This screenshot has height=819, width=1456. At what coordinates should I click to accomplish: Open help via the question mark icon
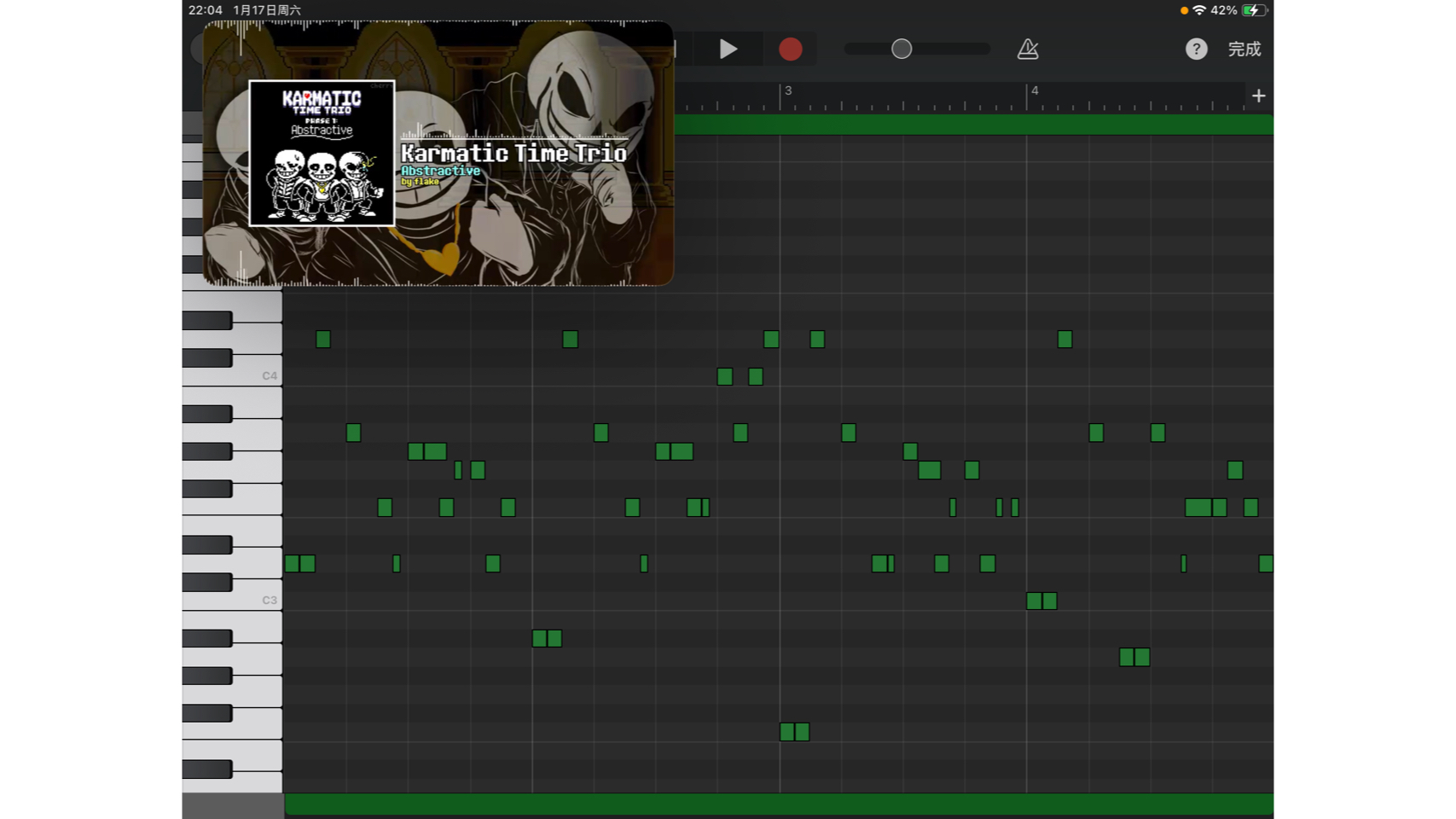[x=1196, y=49]
